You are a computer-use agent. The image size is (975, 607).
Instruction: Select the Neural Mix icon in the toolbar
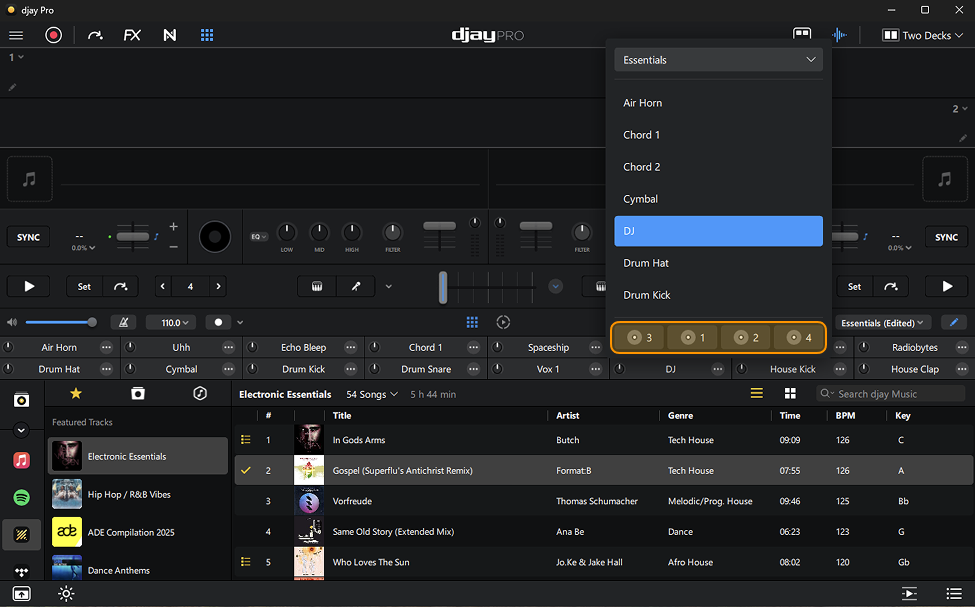tap(169, 35)
